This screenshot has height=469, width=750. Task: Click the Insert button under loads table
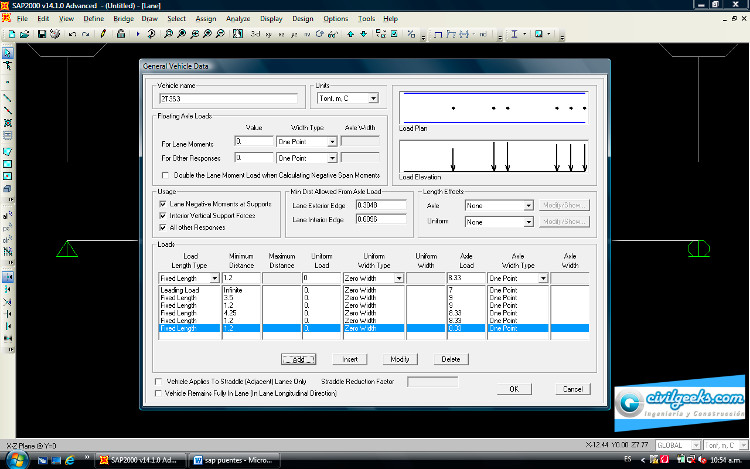pyautogui.click(x=349, y=358)
